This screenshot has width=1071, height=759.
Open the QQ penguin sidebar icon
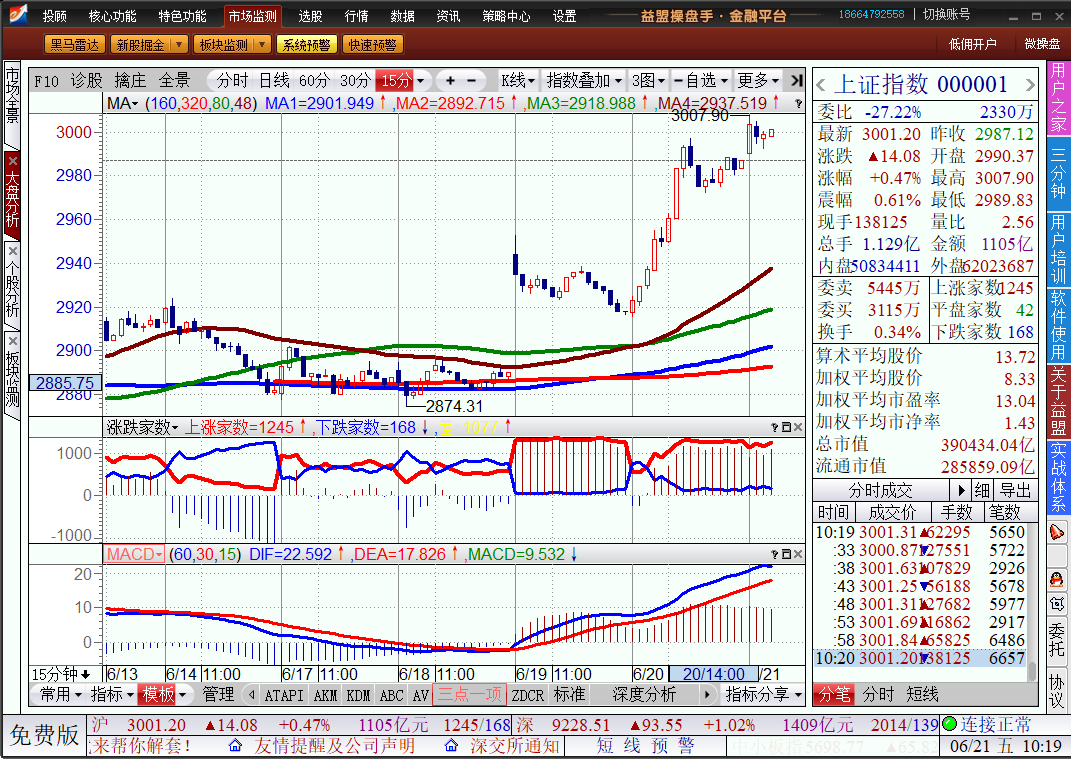(1057, 581)
